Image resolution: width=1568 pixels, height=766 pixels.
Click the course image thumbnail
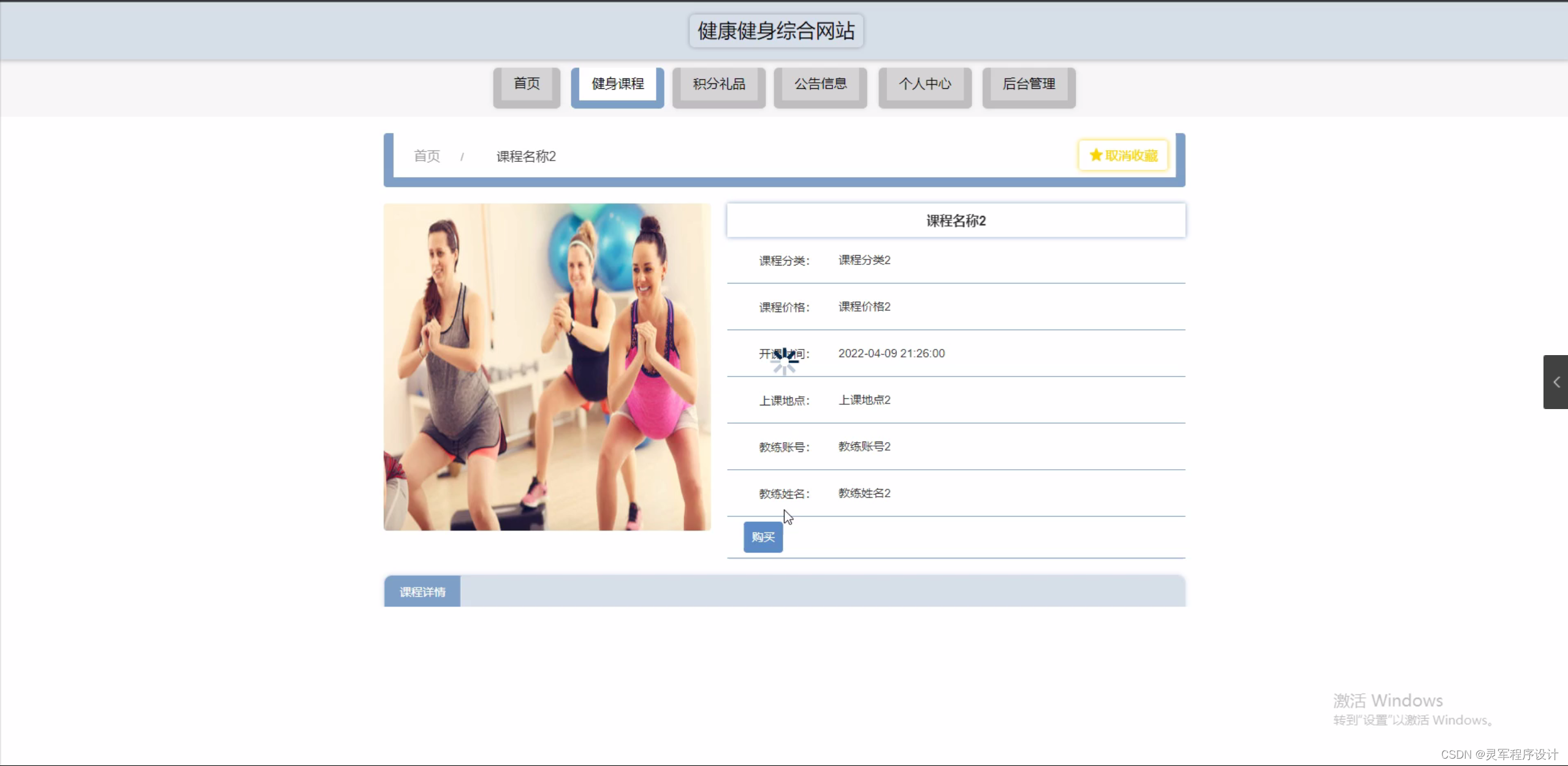(547, 367)
